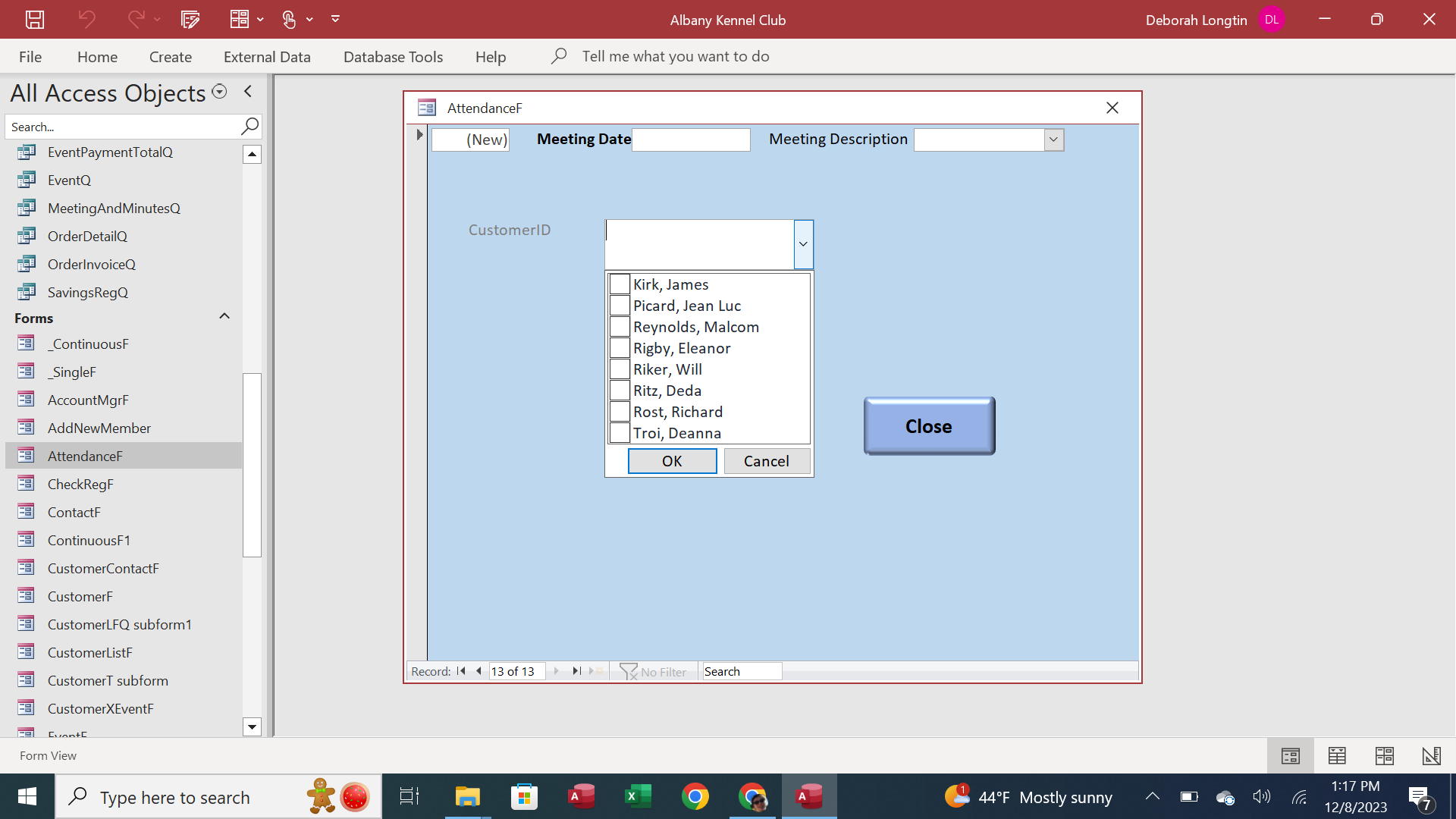
Task: Switch to Design View in status bar
Action: pos(1432,756)
